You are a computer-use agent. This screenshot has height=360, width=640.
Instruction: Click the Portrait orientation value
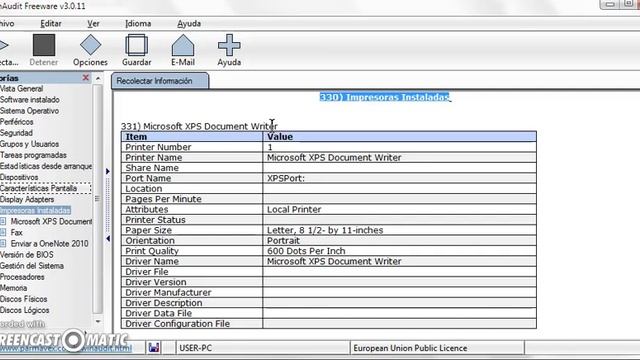click(x=283, y=240)
